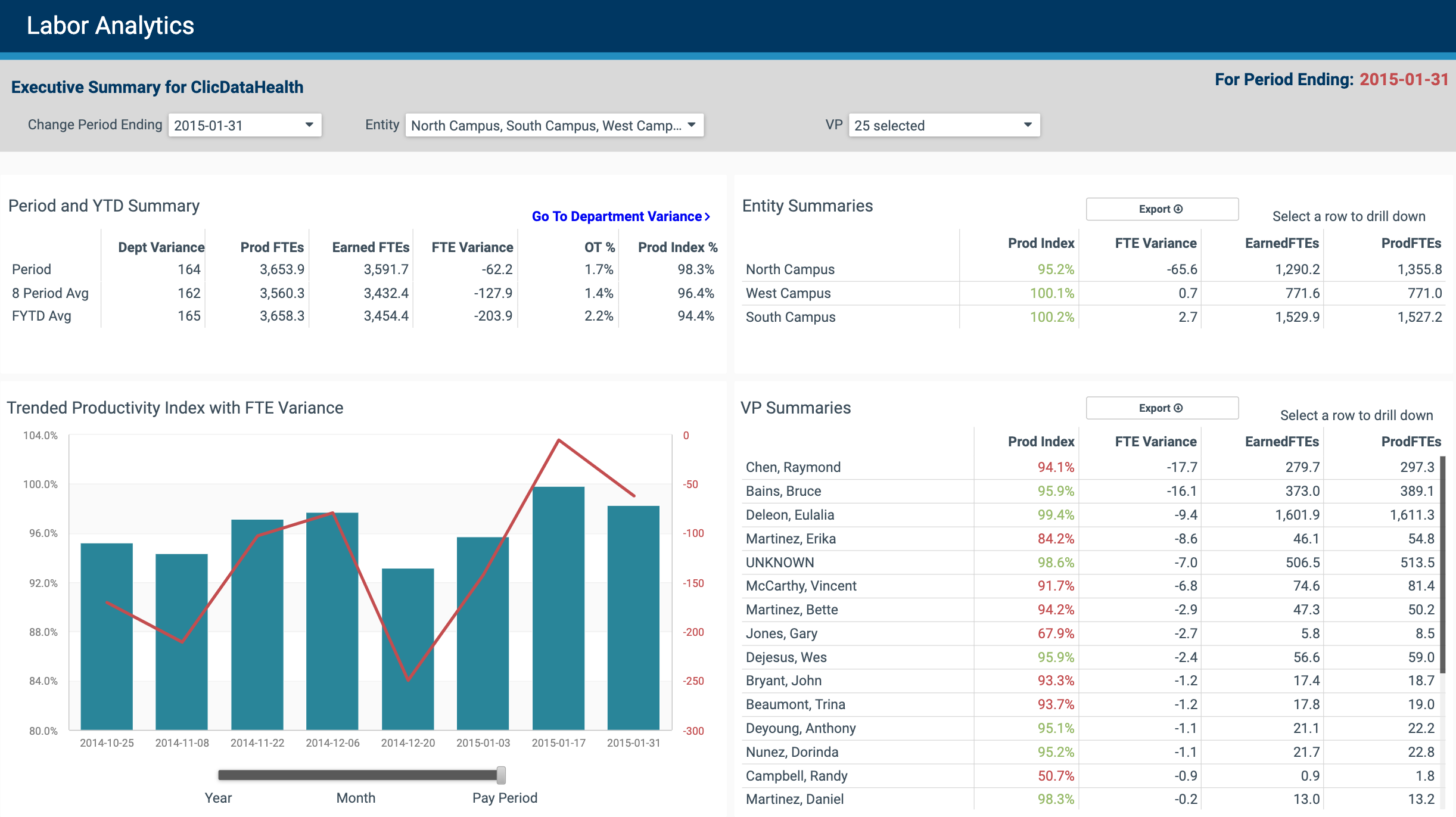Click EarnedFTEs header in VP Summaries
The width and height of the screenshot is (1456, 817).
[x=1281, y=442]
